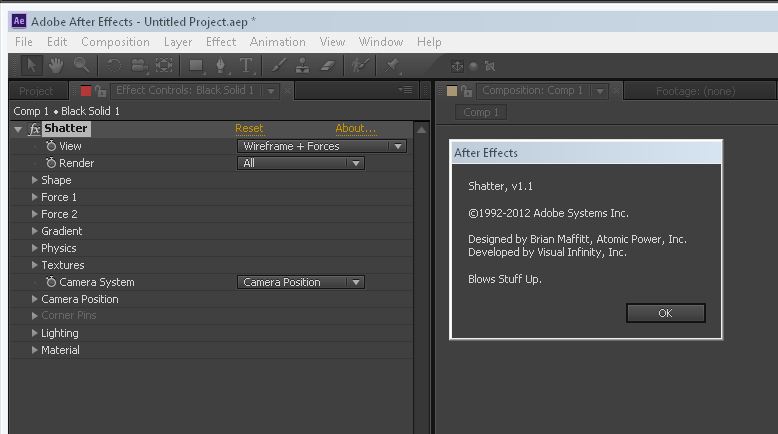Screen dimensions: 778x434
Task: Select the Pan Behind anchor tool
Action: click(x=164, y=65)
